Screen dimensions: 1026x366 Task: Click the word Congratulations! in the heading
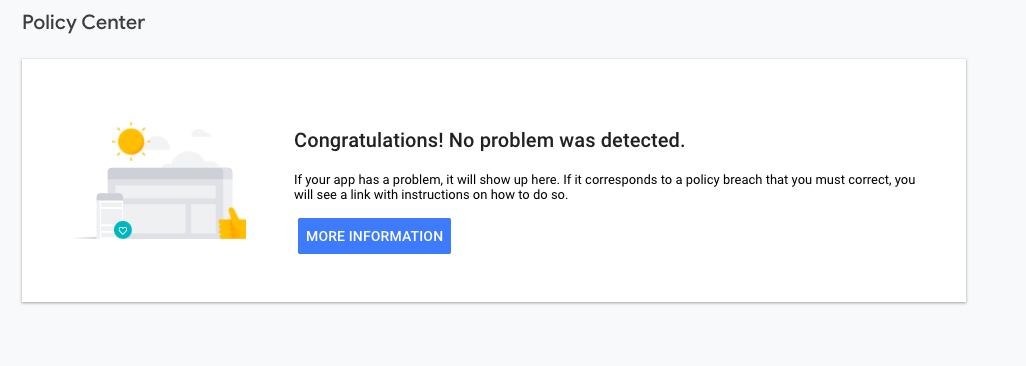point(369,140)
